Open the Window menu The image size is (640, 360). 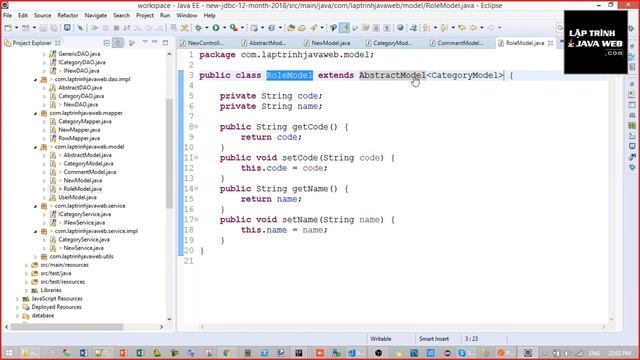pyautogui.click(x=187, y=16)
